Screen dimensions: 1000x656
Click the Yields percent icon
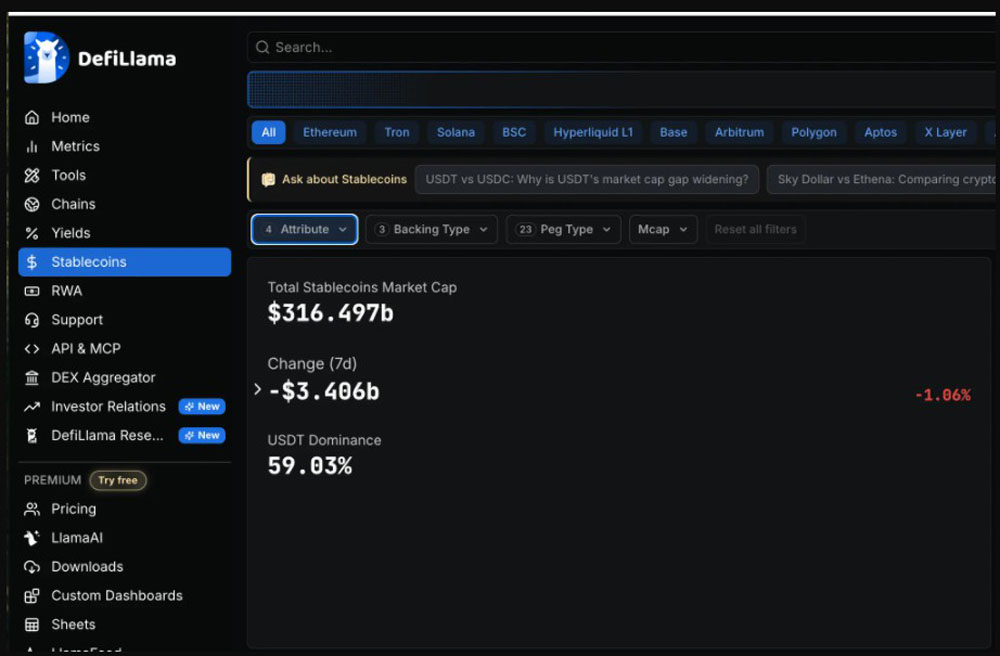click(32, 233)
